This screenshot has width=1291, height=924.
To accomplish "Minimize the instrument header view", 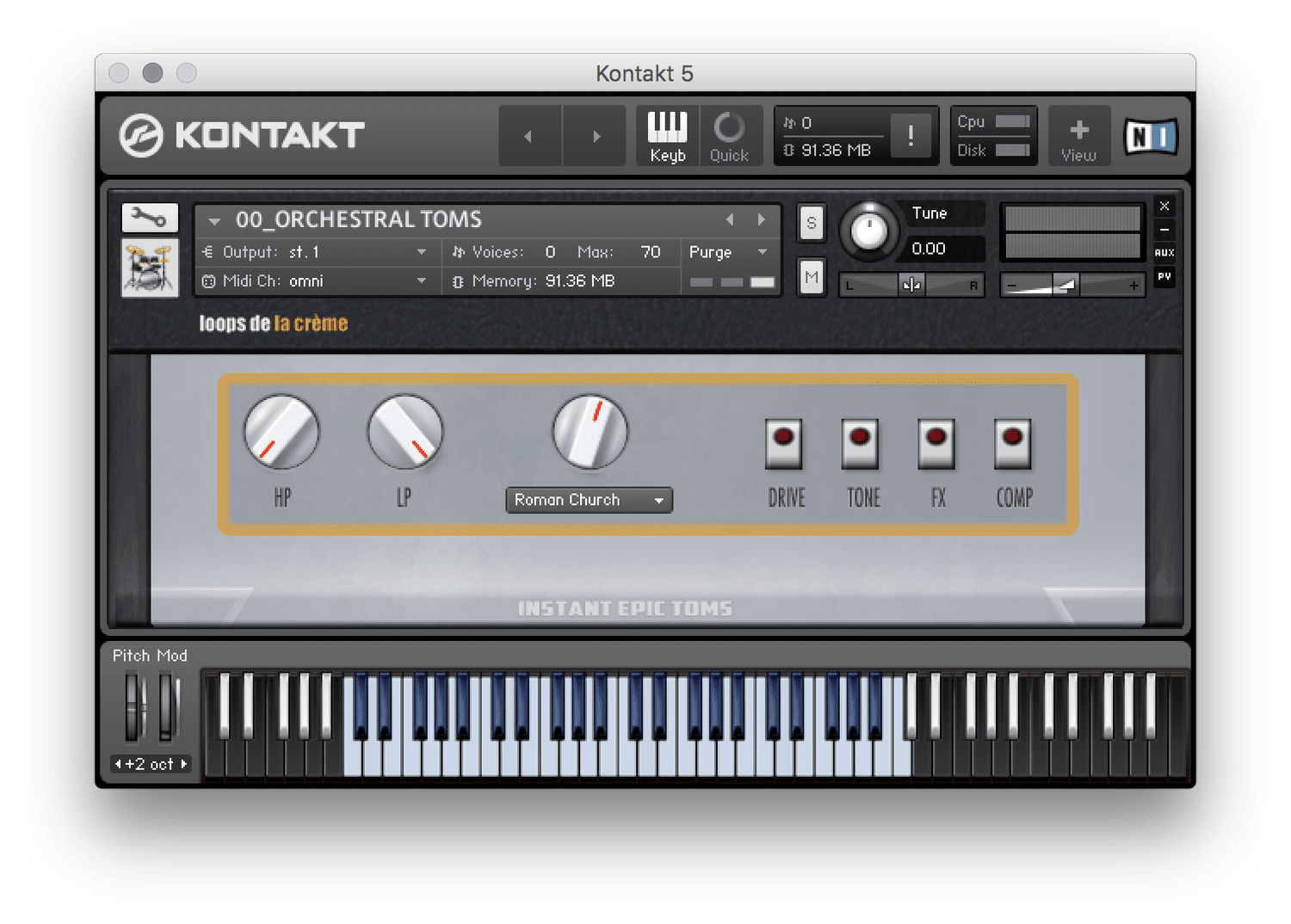I will click(x=1164, y=230).
